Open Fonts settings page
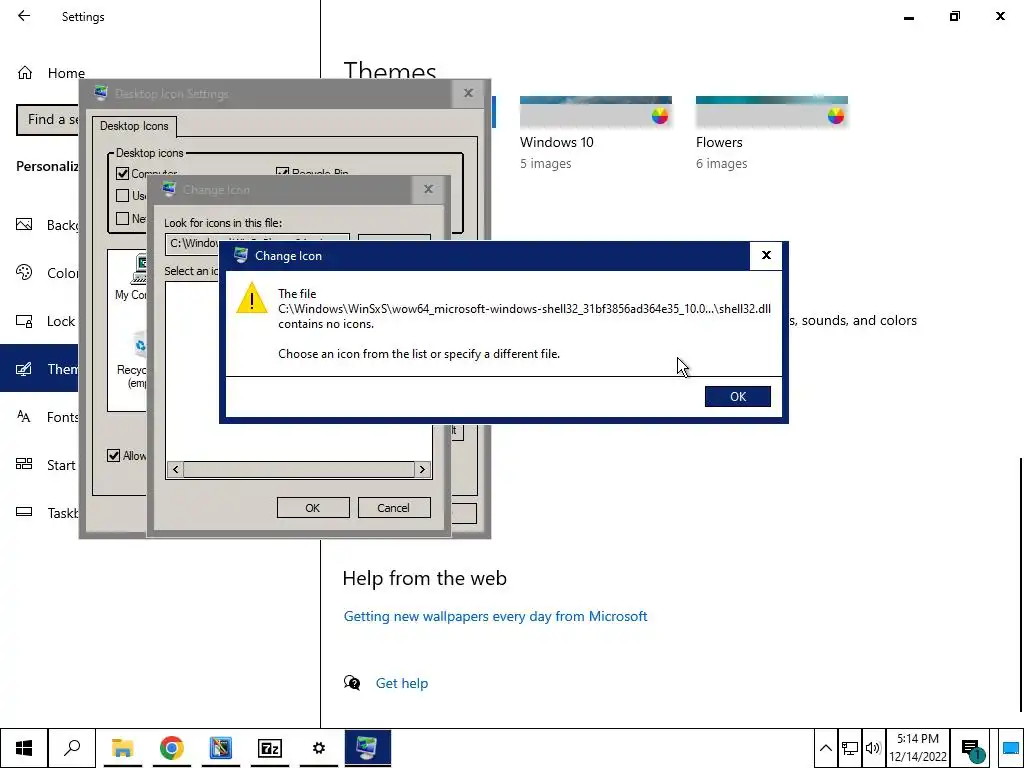 click(39, 417)
